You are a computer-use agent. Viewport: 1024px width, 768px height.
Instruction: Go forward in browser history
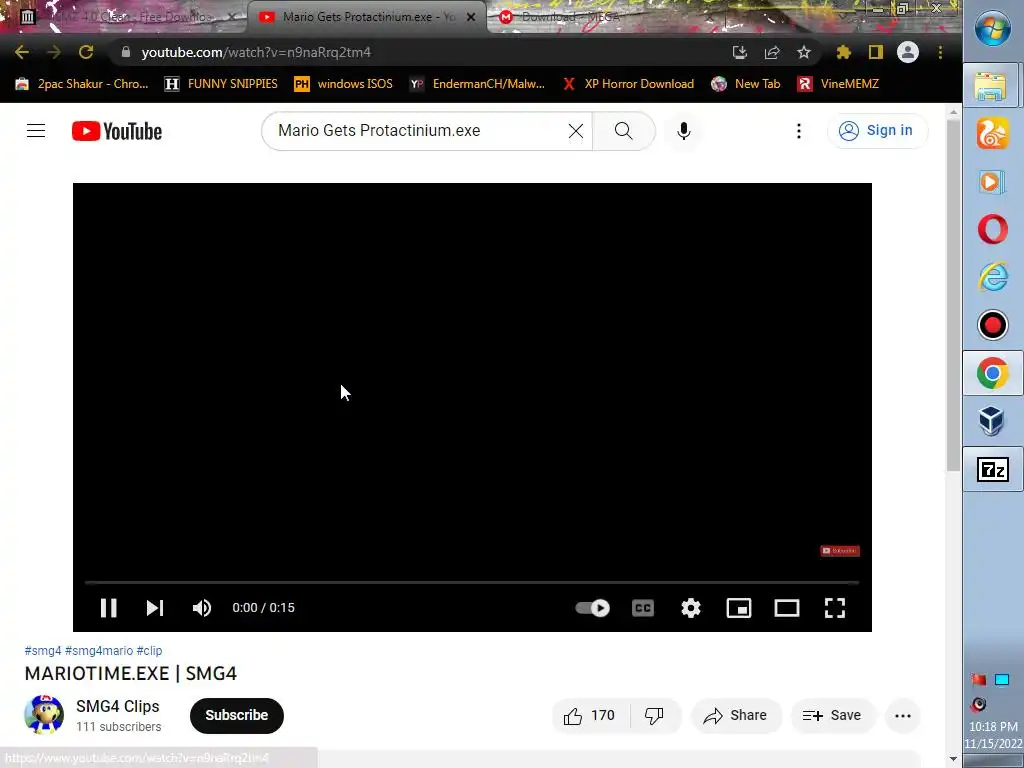(x=54, y=52)
